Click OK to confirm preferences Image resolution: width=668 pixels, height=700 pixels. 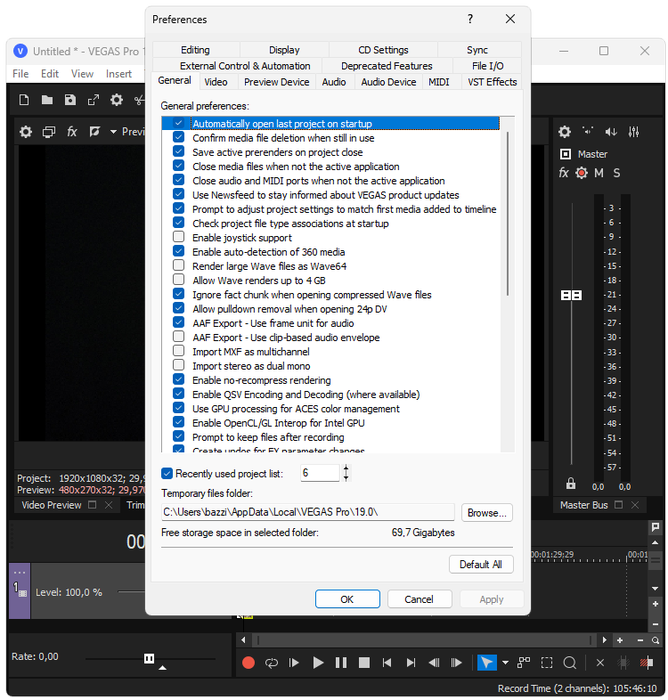click(x=347, y=599)
